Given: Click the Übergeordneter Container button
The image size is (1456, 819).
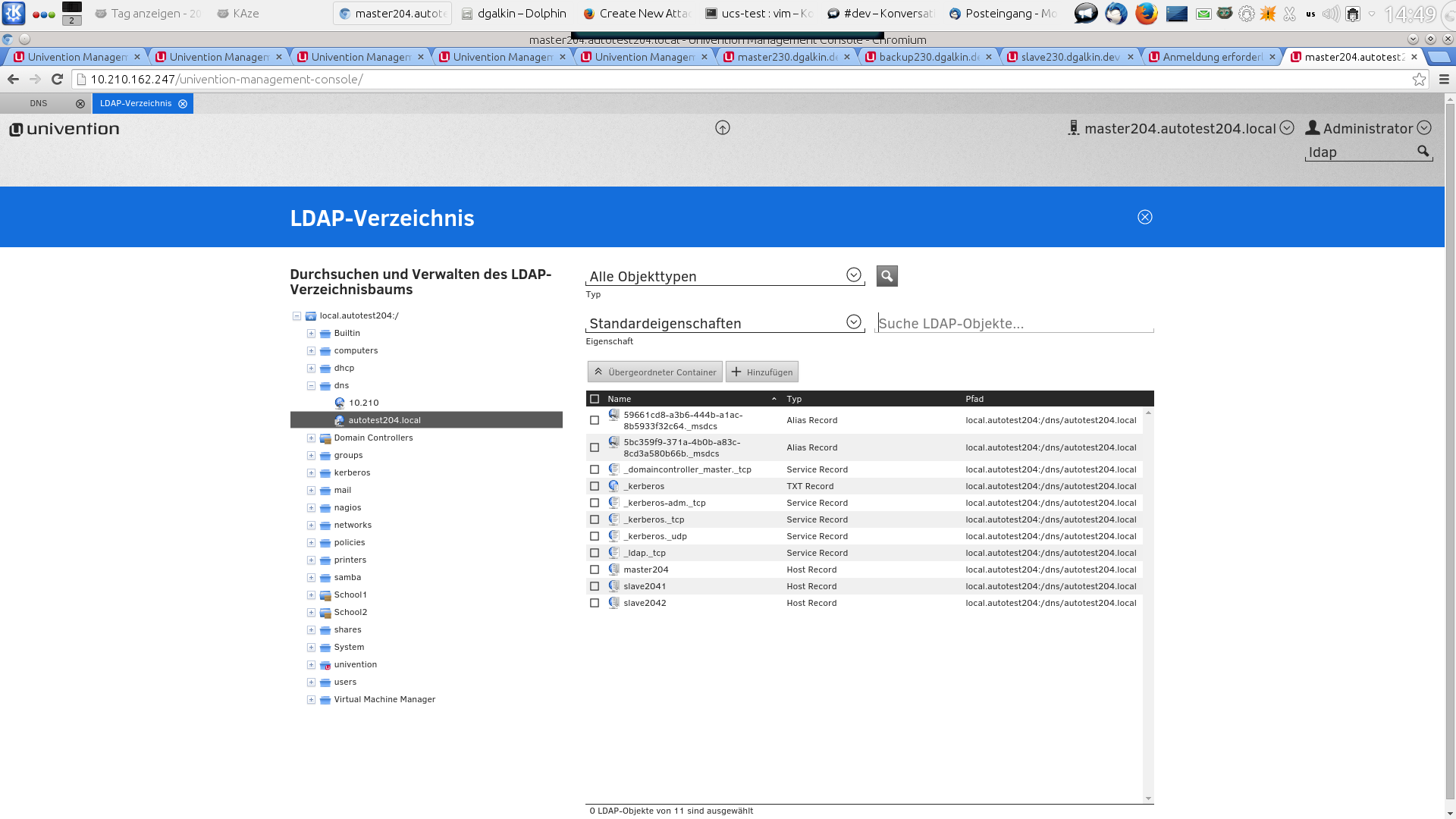Looking at the screenshot, I should click(x=654, y=372).
